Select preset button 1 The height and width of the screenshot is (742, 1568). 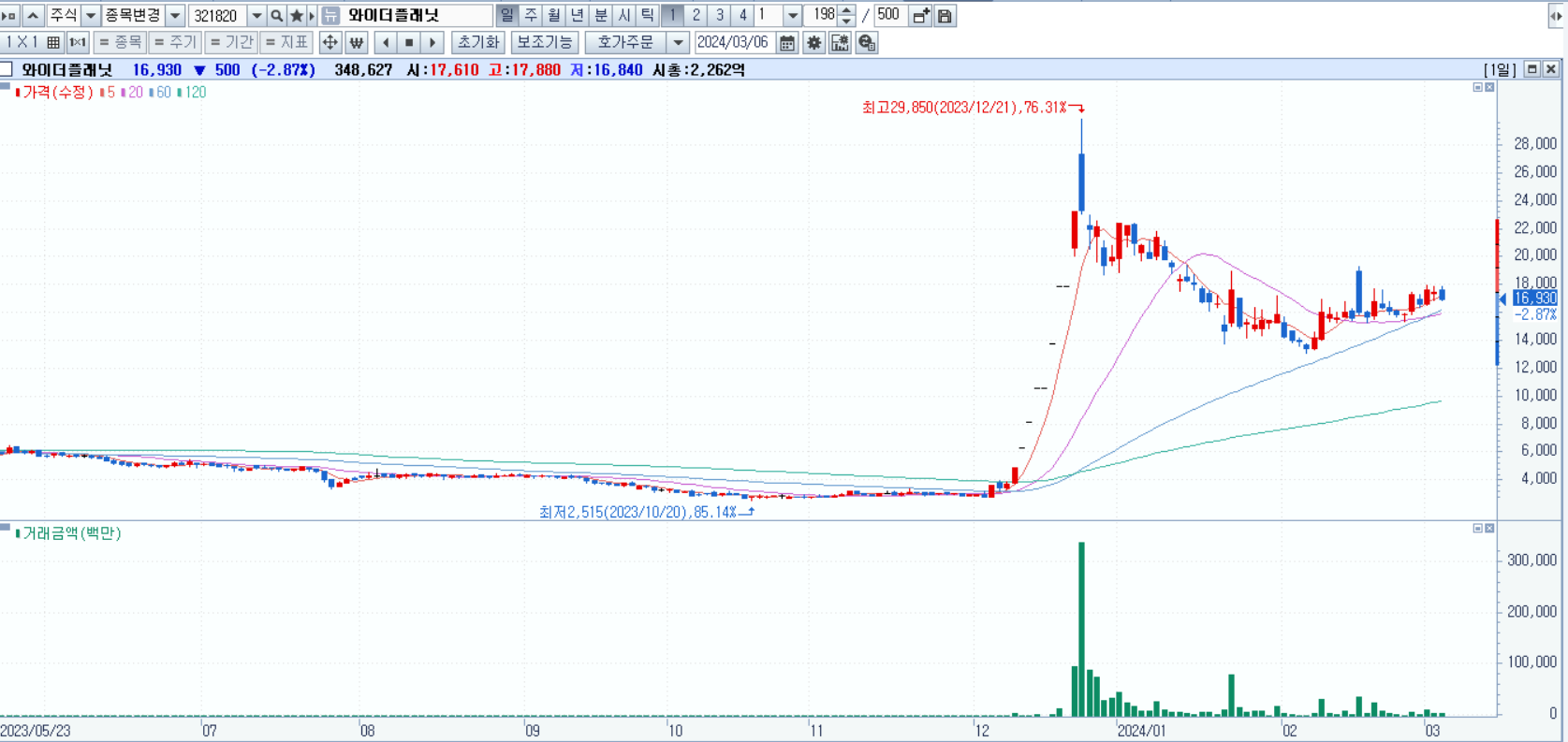672,16
